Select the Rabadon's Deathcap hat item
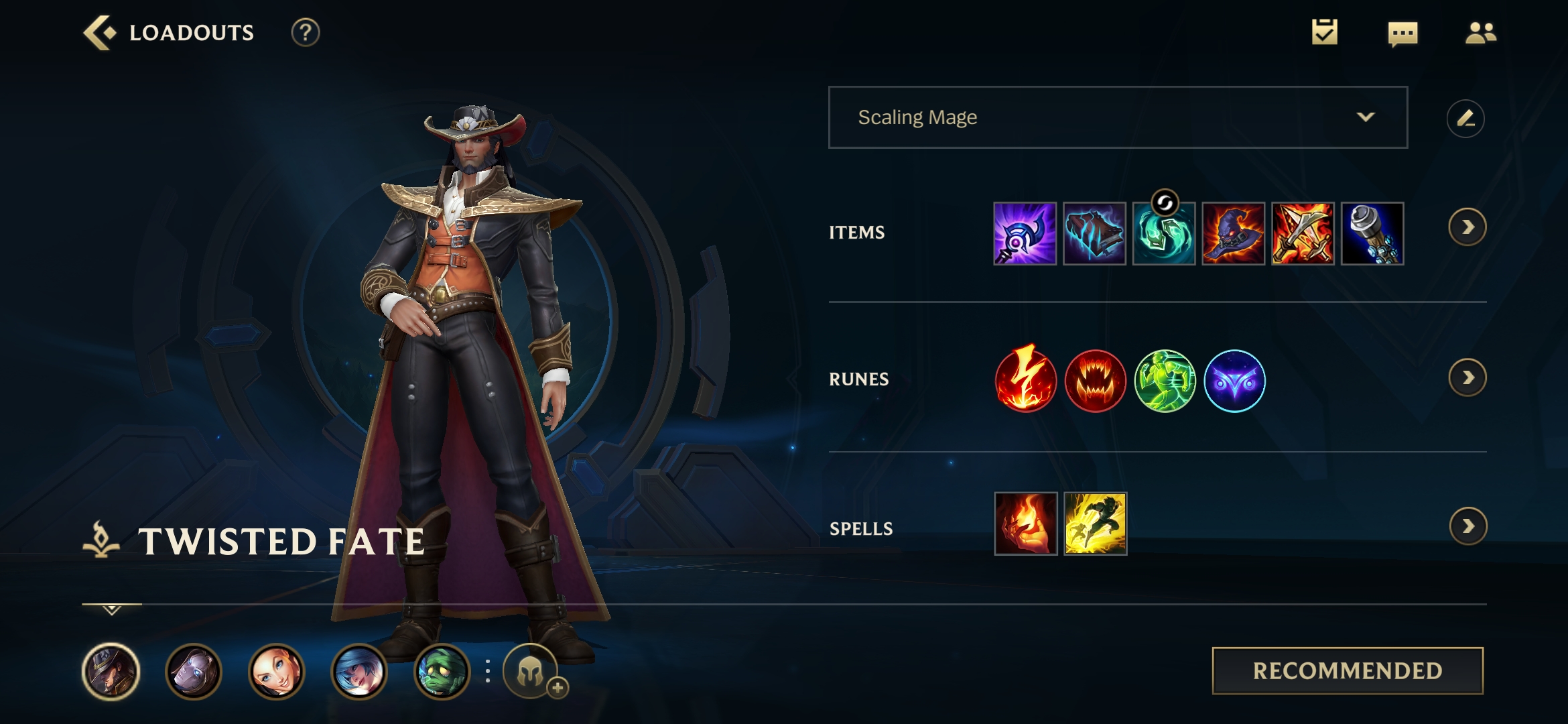Screen dimensions: 1568x724 (x=1233, y=233)
